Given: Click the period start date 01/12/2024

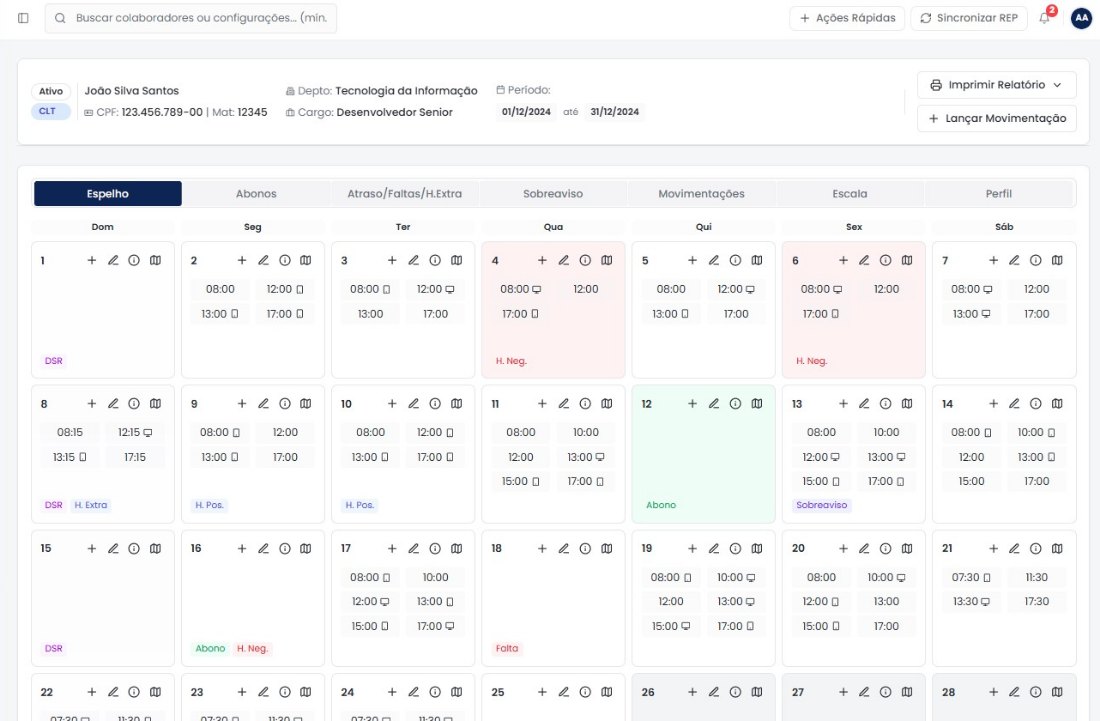Looking at the screenshot, I should (x=526, y=112).
